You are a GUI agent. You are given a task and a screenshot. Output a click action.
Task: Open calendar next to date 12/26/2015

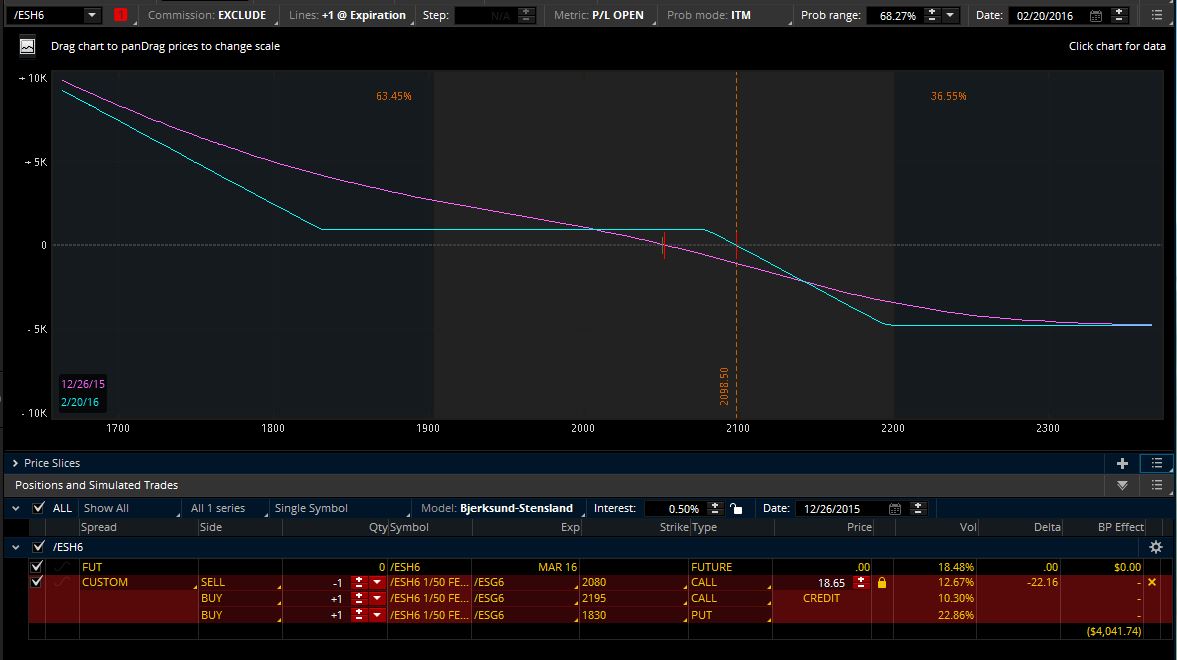tap(895, 508)
